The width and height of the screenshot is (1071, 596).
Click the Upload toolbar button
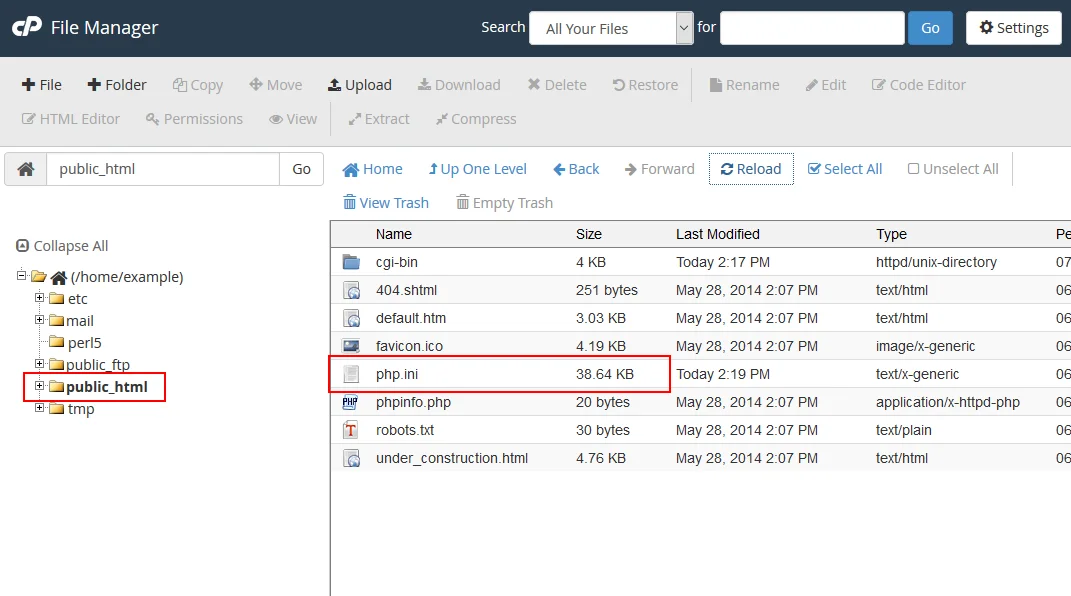pyautogui.click(x=359, y=85)
